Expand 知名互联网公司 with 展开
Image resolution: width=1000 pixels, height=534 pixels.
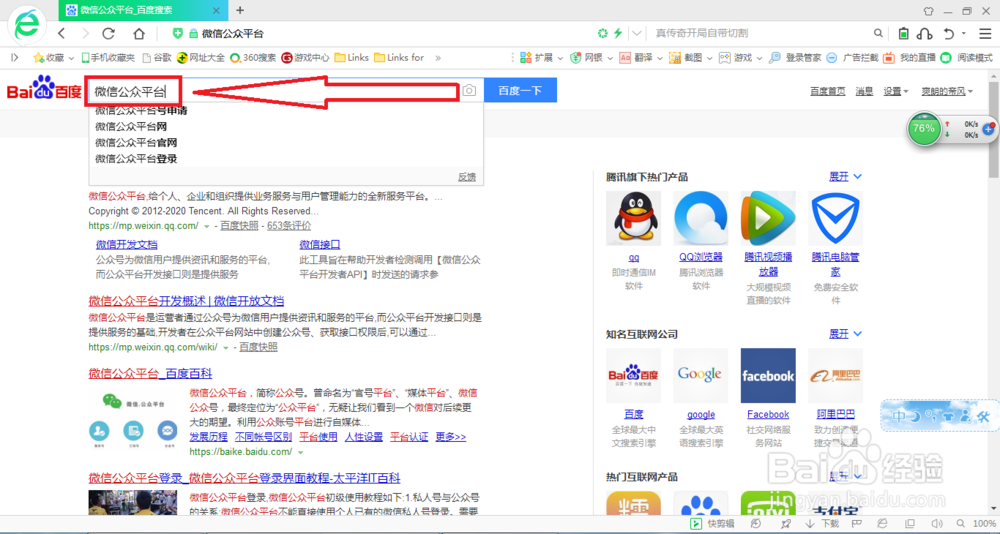pyautogui.click(x=845, y=334)
